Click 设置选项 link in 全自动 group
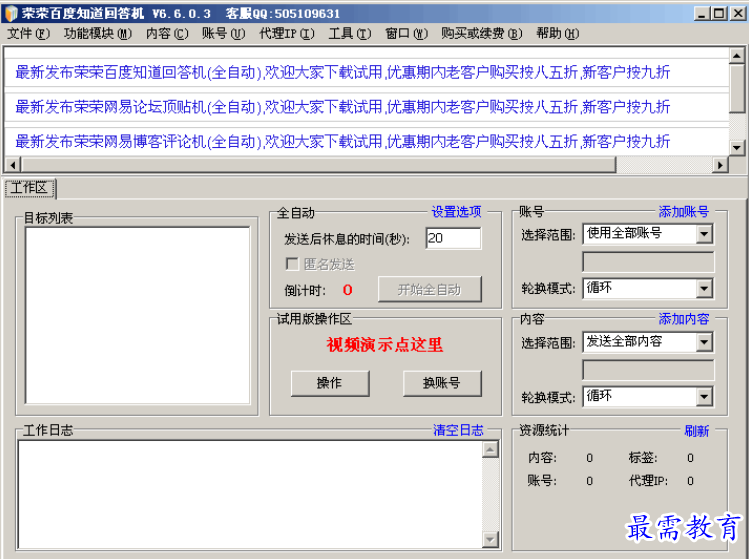This screenshot has width=749, height=559. tap(456, 212)
